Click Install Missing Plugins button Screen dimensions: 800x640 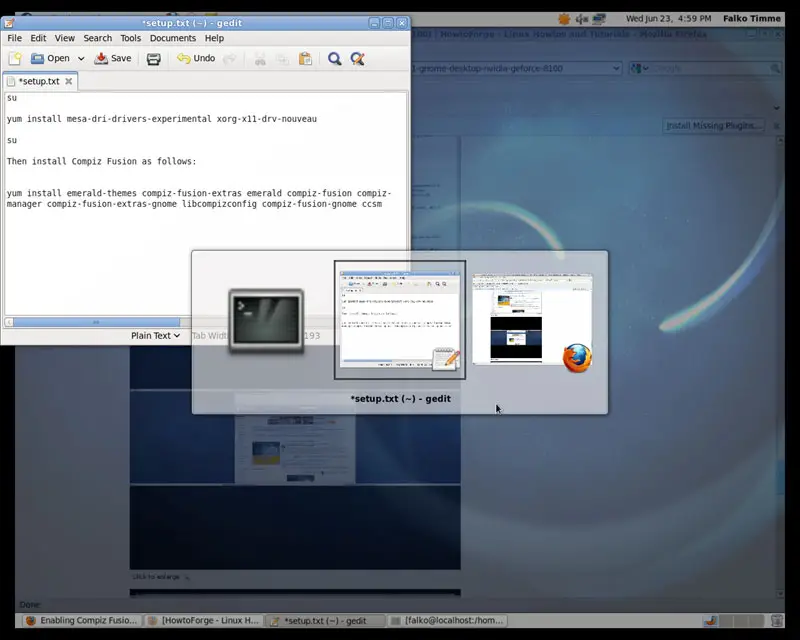pos(714,126)
